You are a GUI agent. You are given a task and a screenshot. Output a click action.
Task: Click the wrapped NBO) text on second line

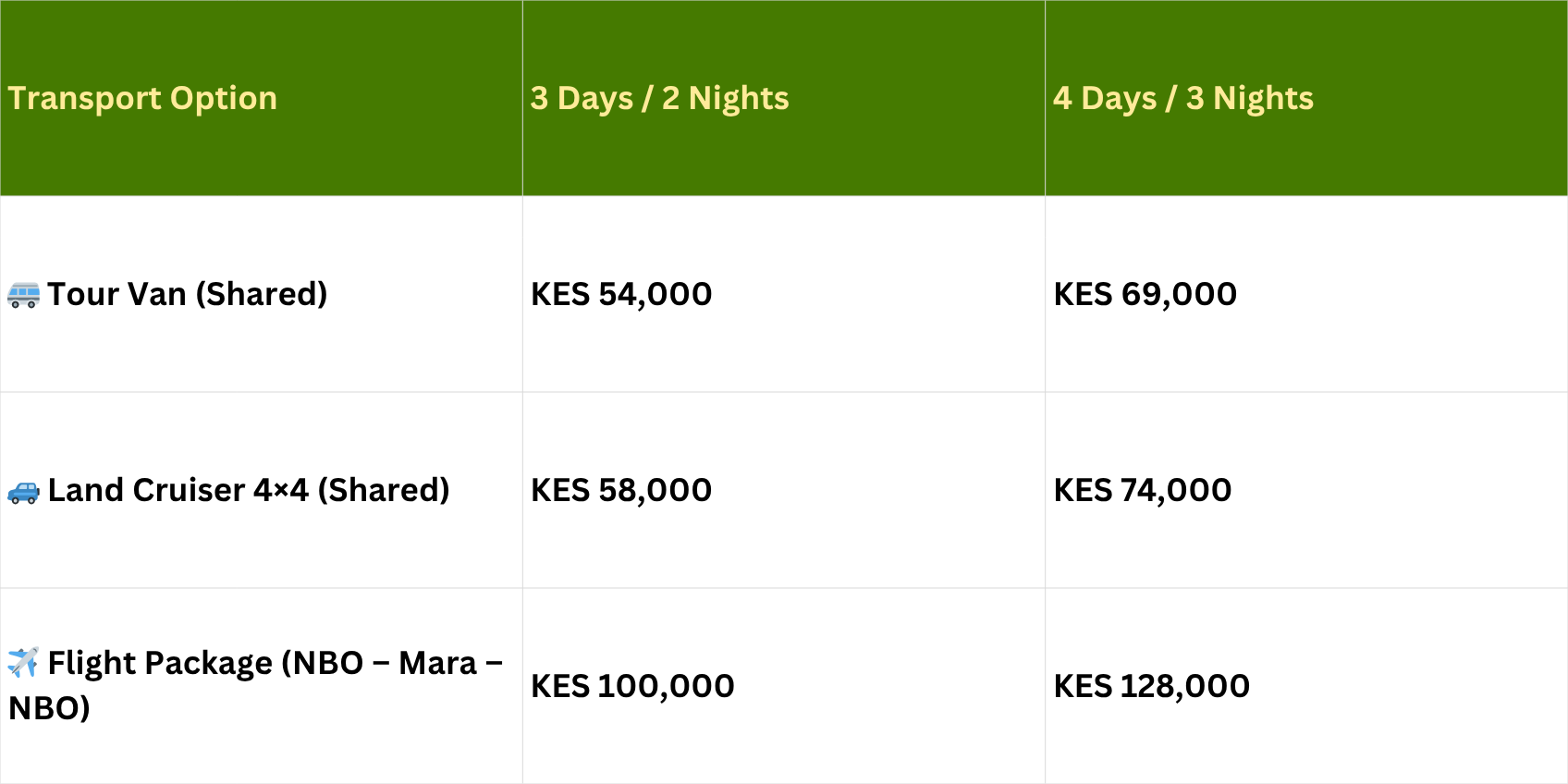pyautogui.click(x=49, y=708)
